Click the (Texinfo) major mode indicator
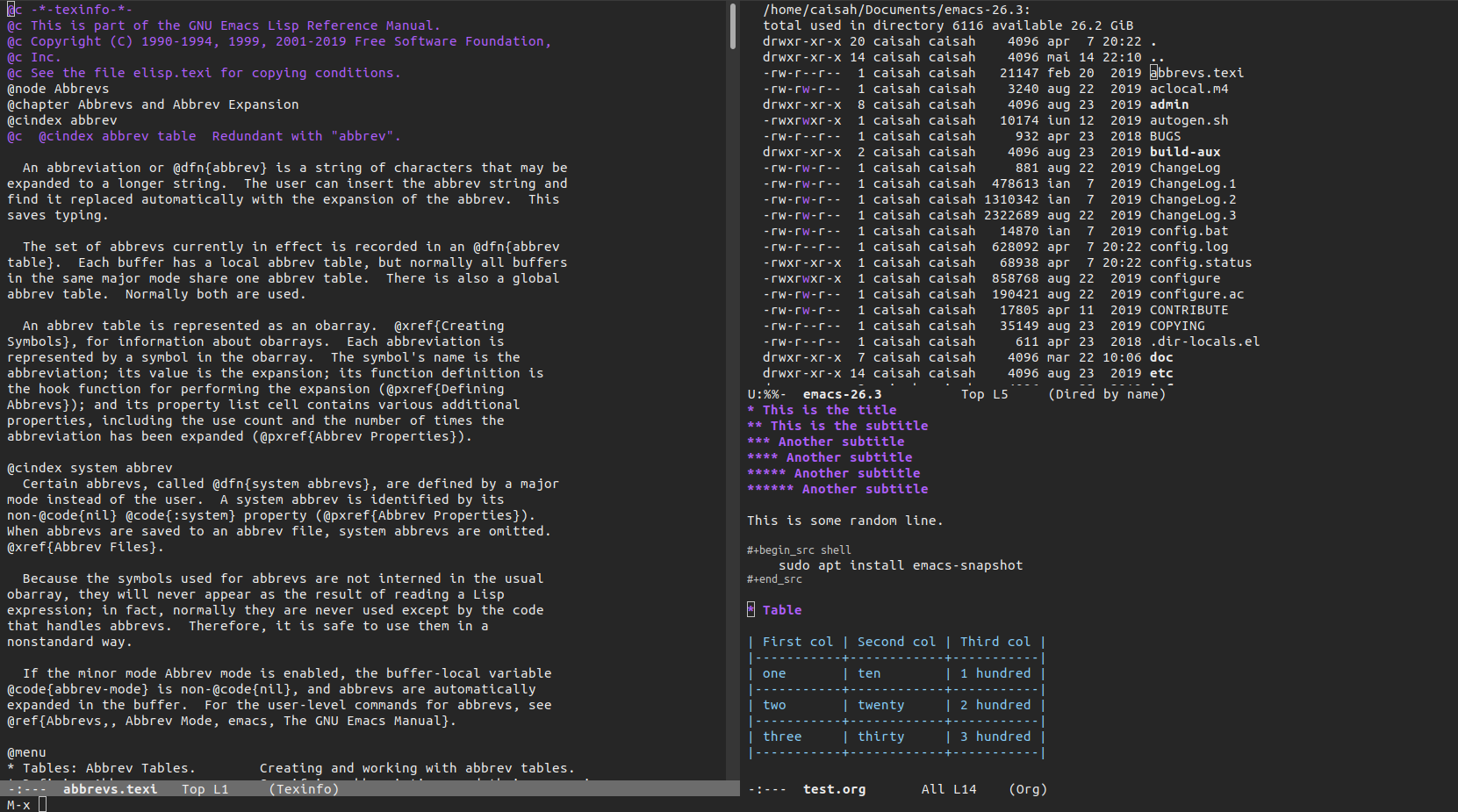Screen dimensions: 1458x812 pyautogui.click(x=304, y=789)
